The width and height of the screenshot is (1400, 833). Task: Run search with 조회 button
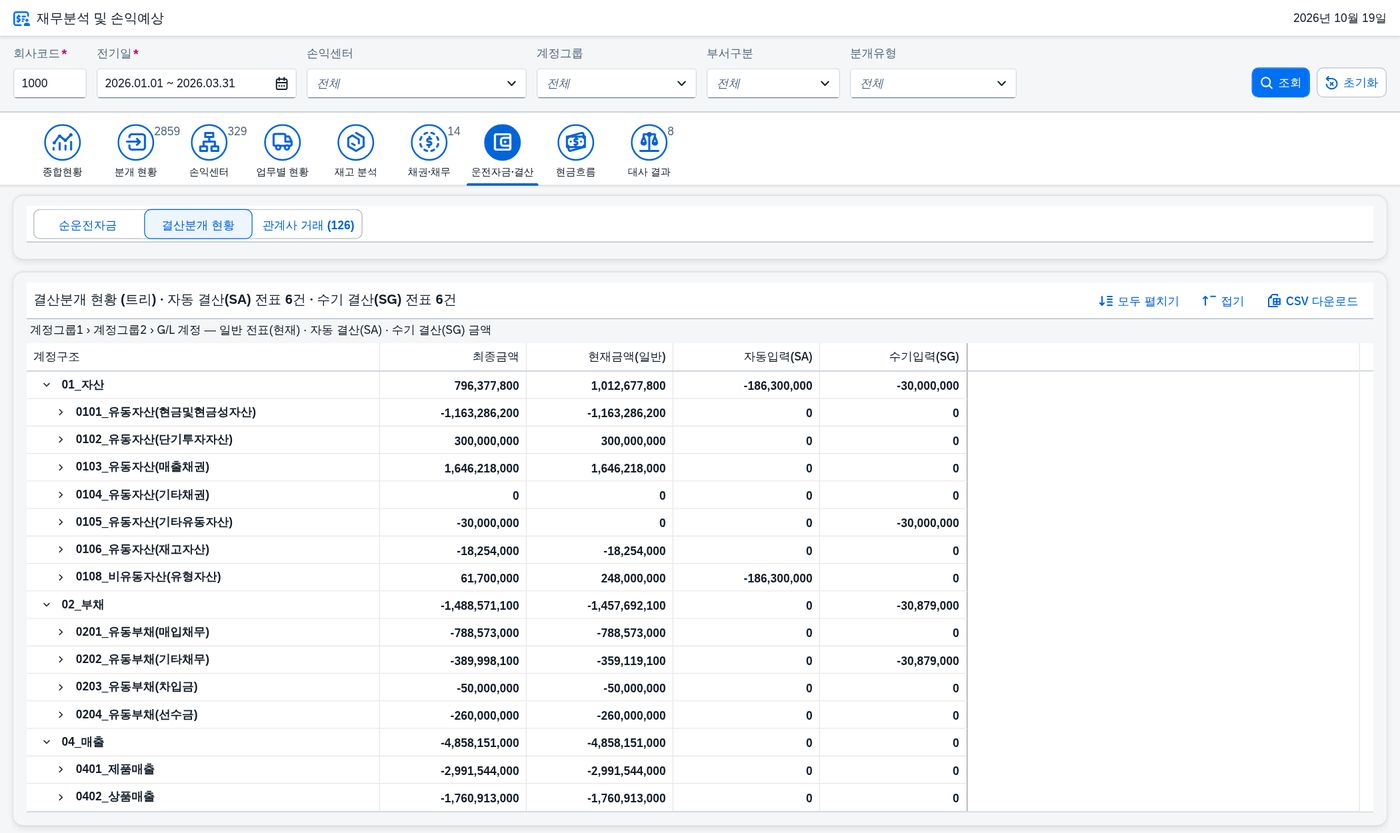tap(1280, 83)
